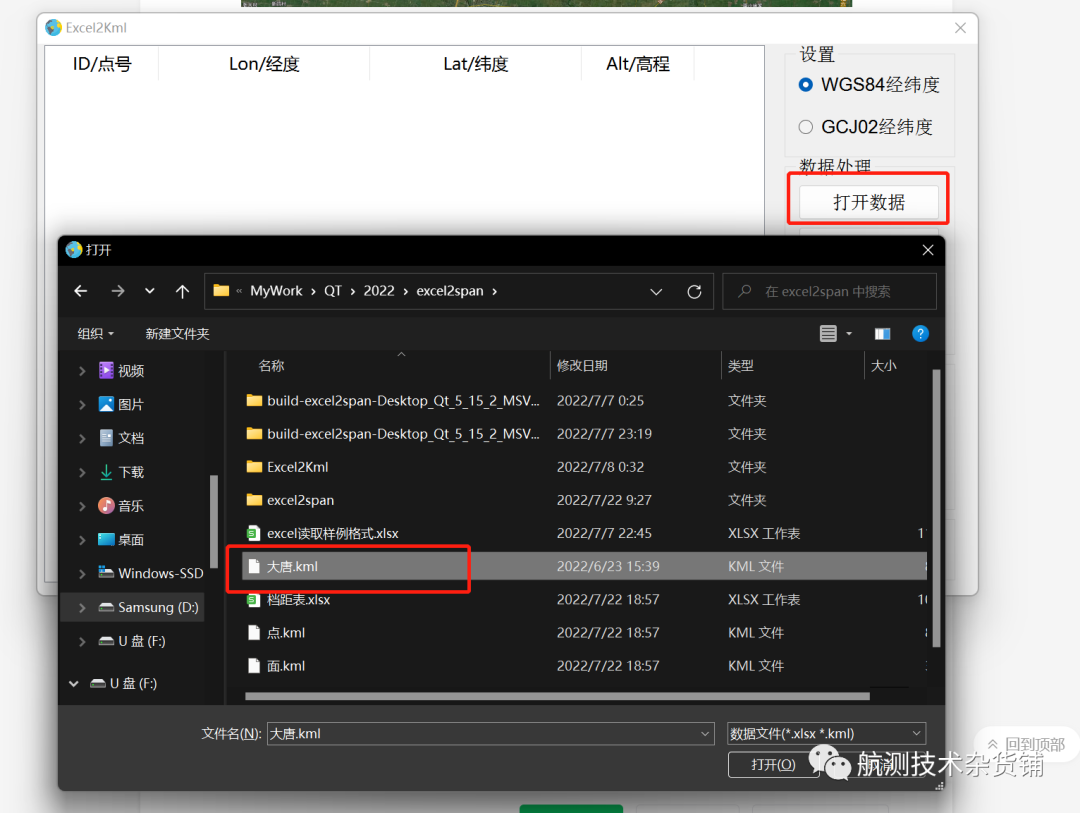This screenshot has width=1080, height=813.
Task: Open the 组织 menu
Action: tap(96, 333)
